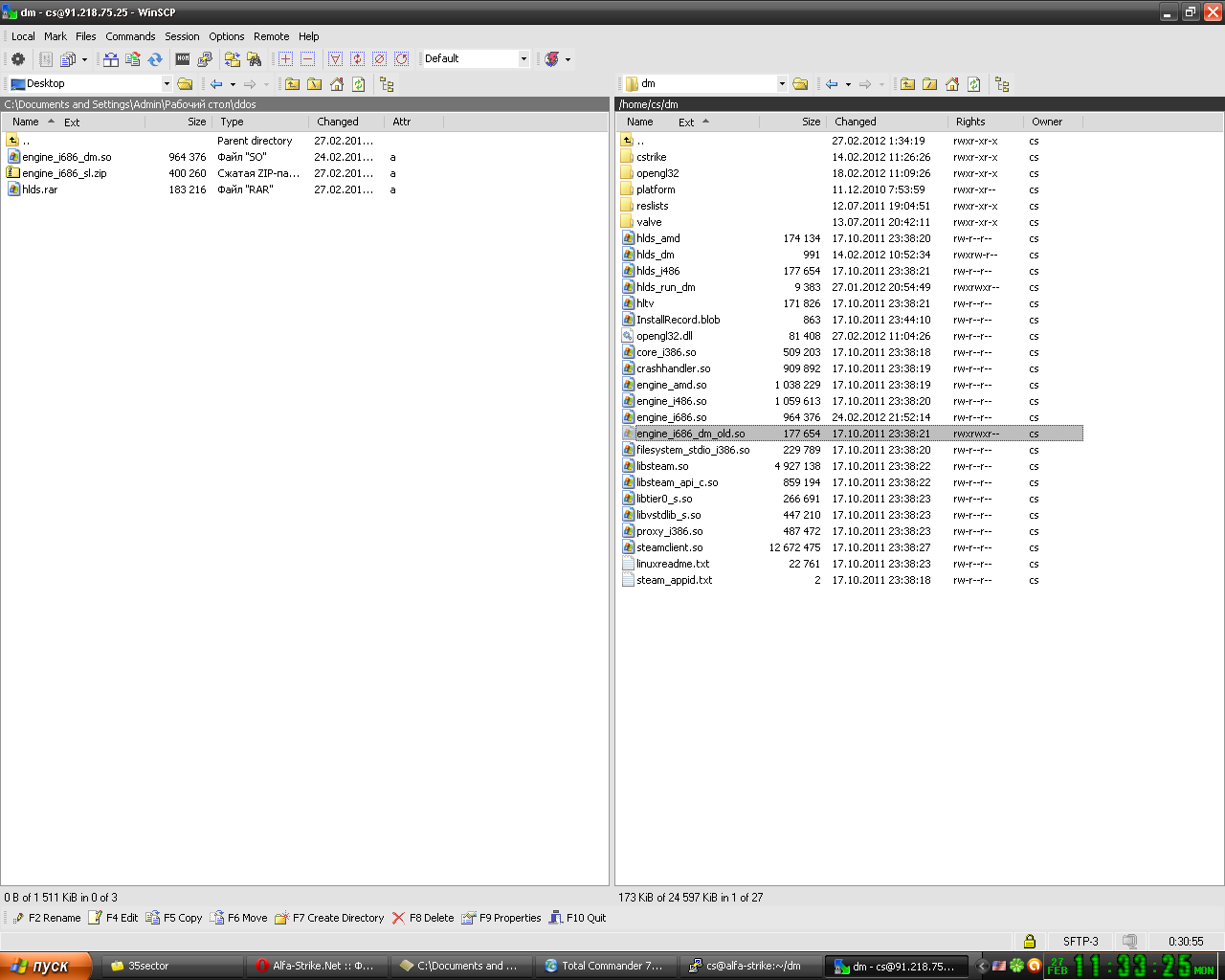Open Preferences via the gear icon
Viewport: 1225px width, 980px height.
point(18,59)
